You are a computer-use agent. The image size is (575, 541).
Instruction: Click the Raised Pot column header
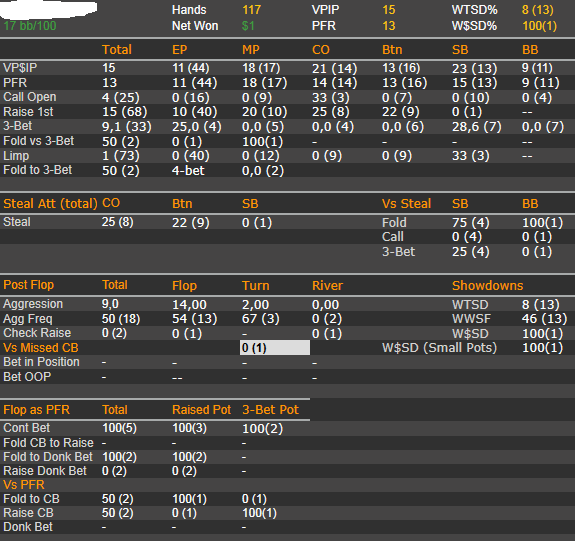click(x=201, y=410)
